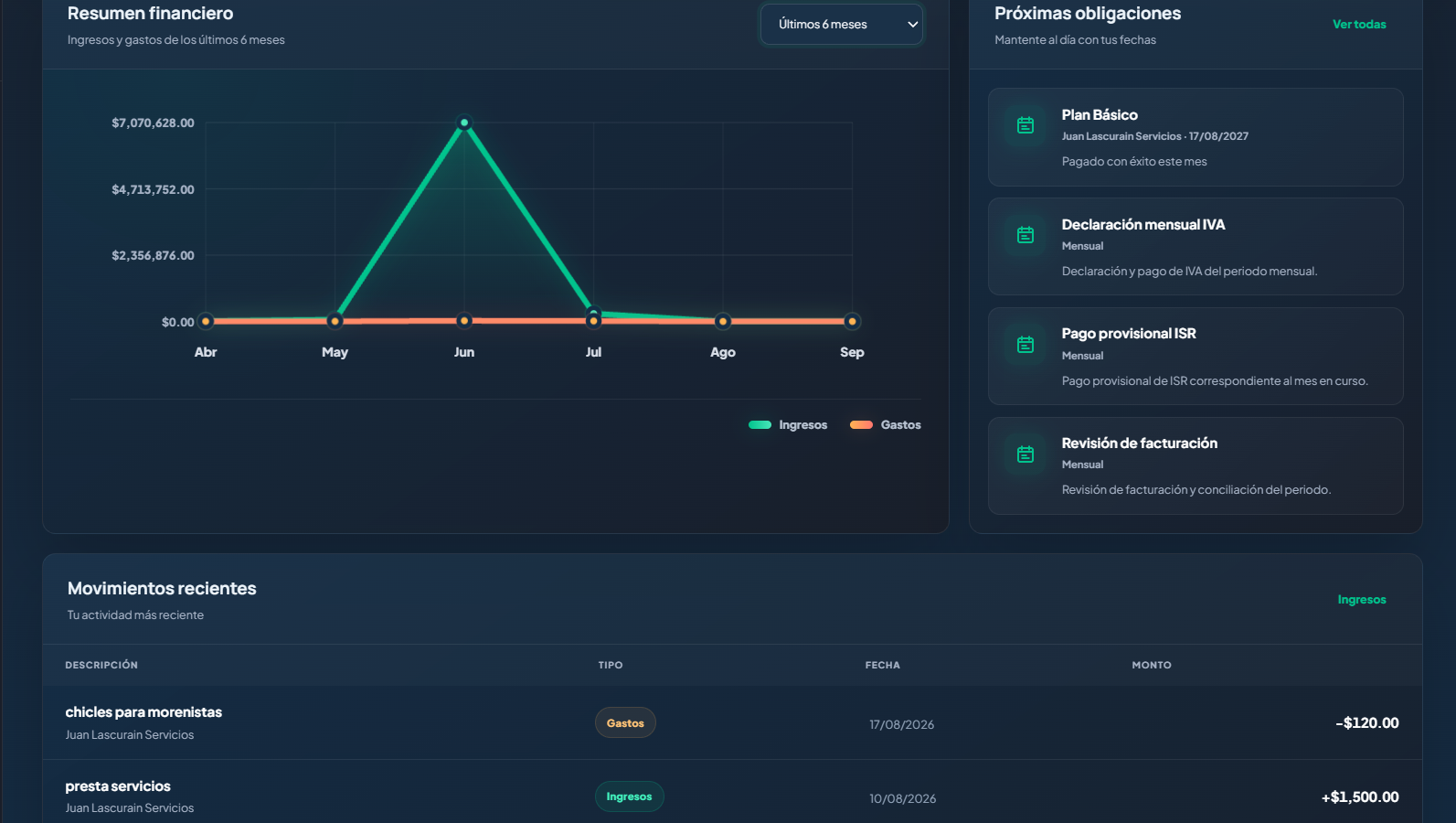Click the Jun peak data point
The height and width of the screenshot is (823, 1456).
464,123
